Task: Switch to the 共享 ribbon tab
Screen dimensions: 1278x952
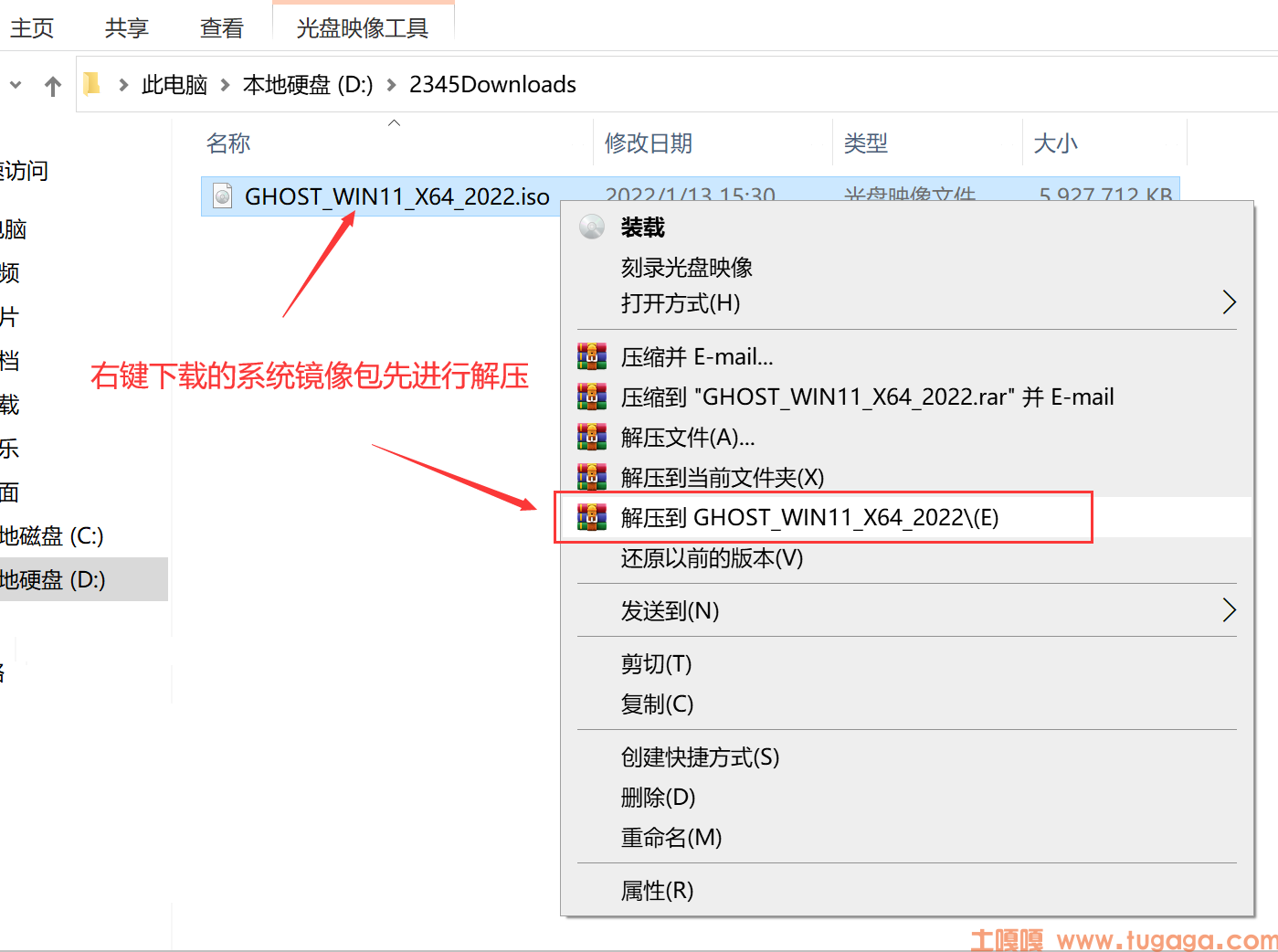Action: pos(127,28)
